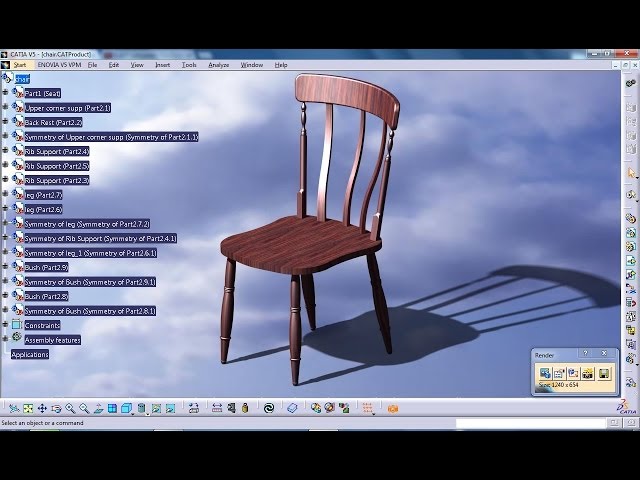Click the Render panel help question mark
The height and width of the screenshot is (480, 640).
(x=585, y=353)
